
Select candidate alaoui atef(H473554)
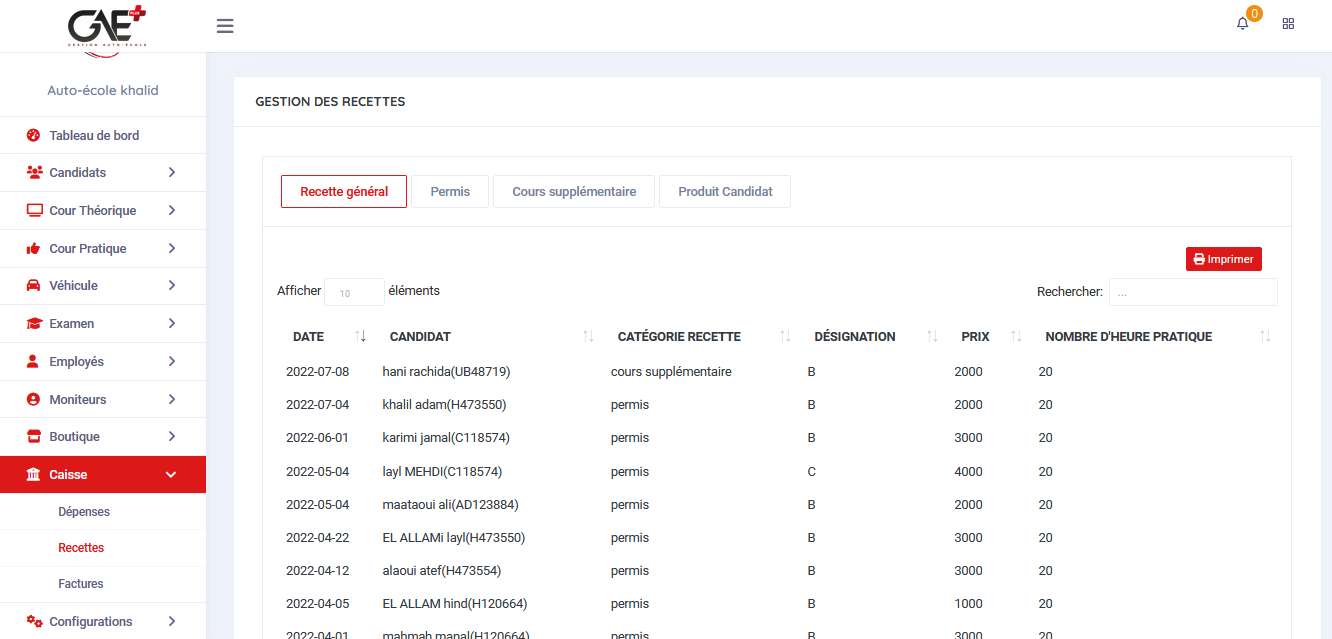click(x=442, y=570)
